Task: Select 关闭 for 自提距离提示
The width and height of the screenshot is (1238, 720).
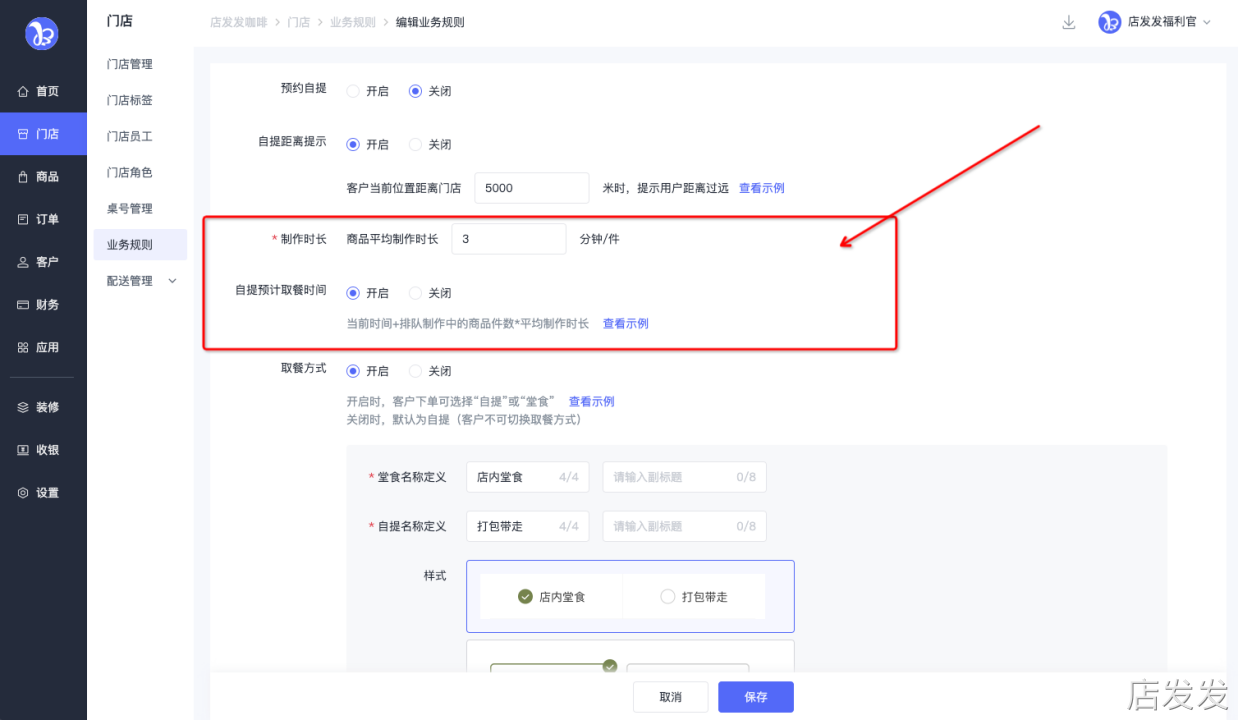Action: point(415,144)
